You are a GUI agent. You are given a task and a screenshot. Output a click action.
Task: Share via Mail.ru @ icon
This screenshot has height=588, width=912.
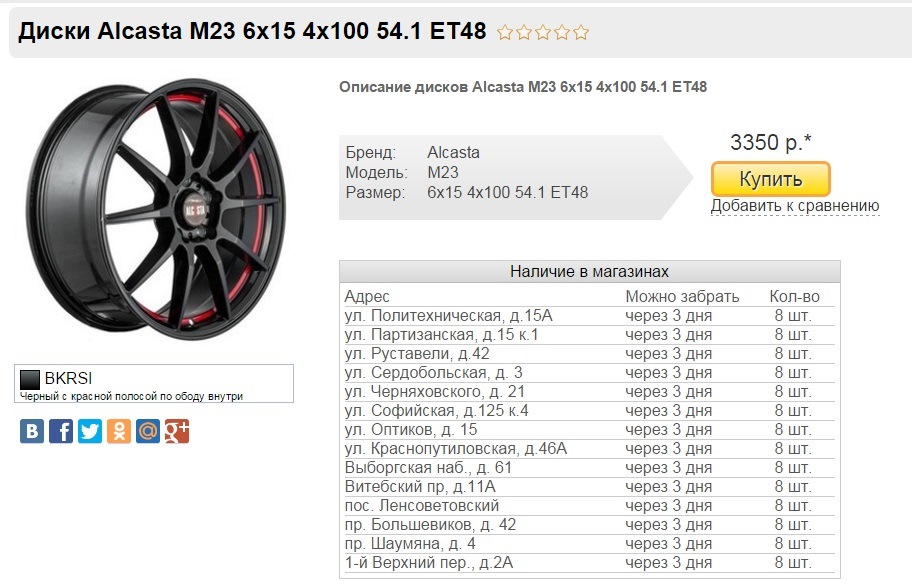pos(148,431)
